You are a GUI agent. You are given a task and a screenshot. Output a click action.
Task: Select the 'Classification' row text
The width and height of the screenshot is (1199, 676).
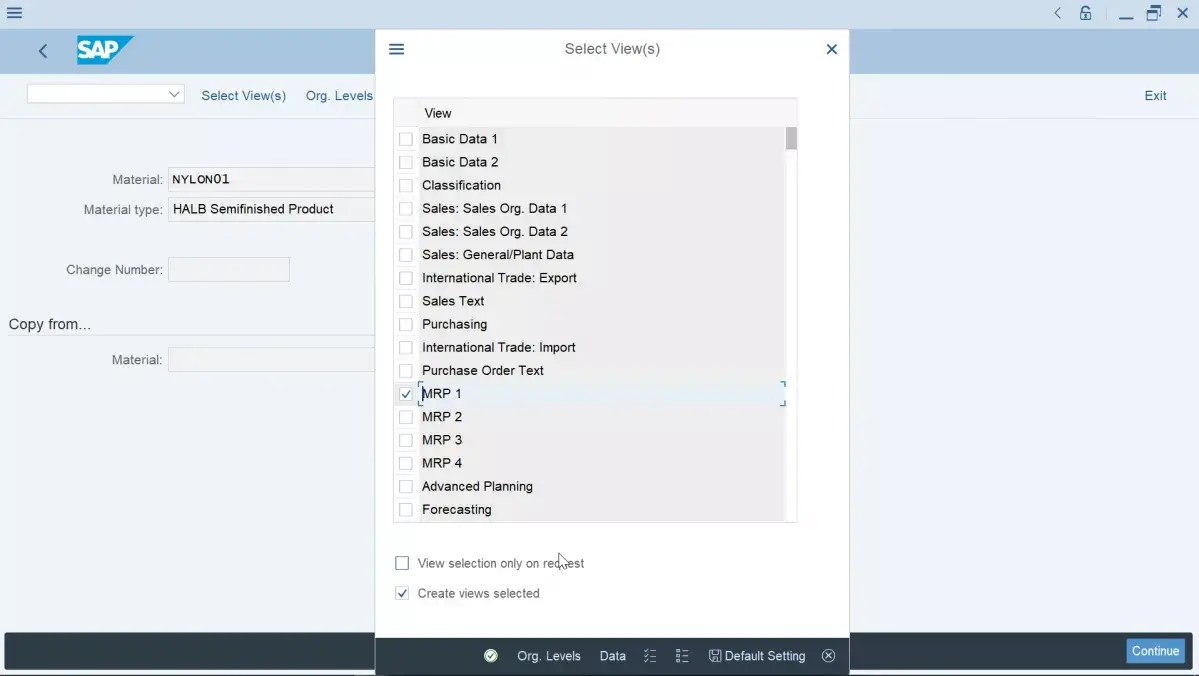461,185
